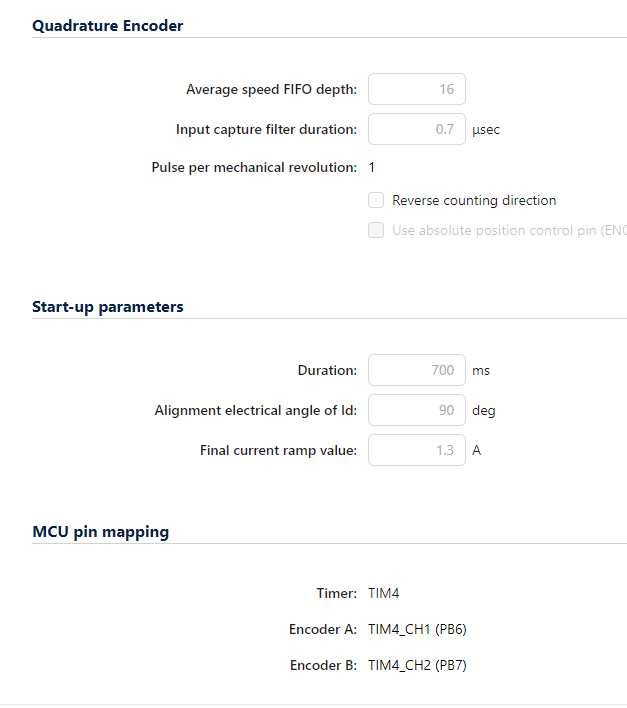Screen dimensions: 627x708
Task: Click the Start-up parameters section heading
Action: click(108, 307)
